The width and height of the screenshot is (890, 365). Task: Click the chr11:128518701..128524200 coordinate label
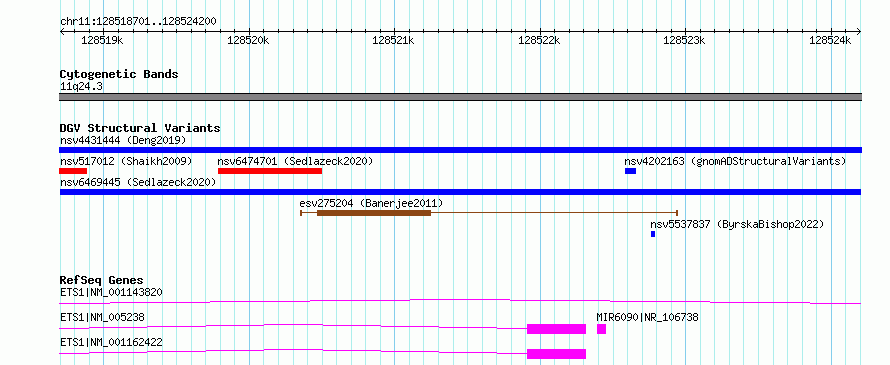point(138,22)
